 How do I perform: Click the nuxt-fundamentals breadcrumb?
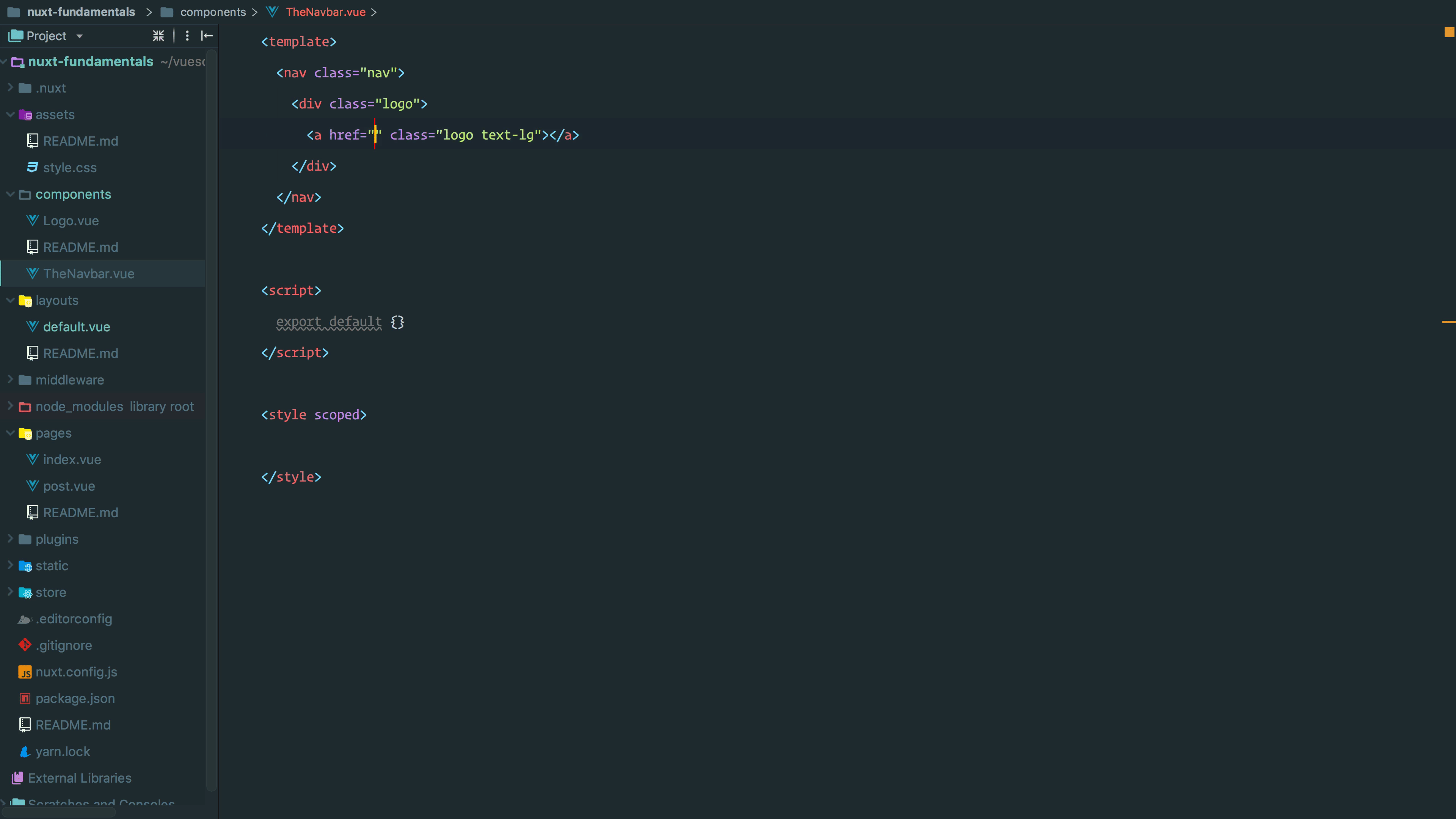pos(81,12)
